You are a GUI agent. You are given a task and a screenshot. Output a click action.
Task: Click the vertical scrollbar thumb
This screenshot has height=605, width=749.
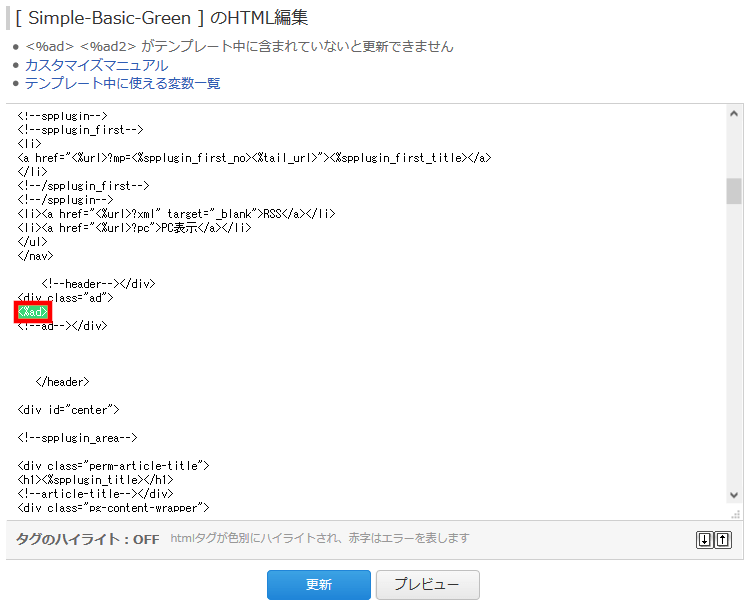click(x=734, y=191)
